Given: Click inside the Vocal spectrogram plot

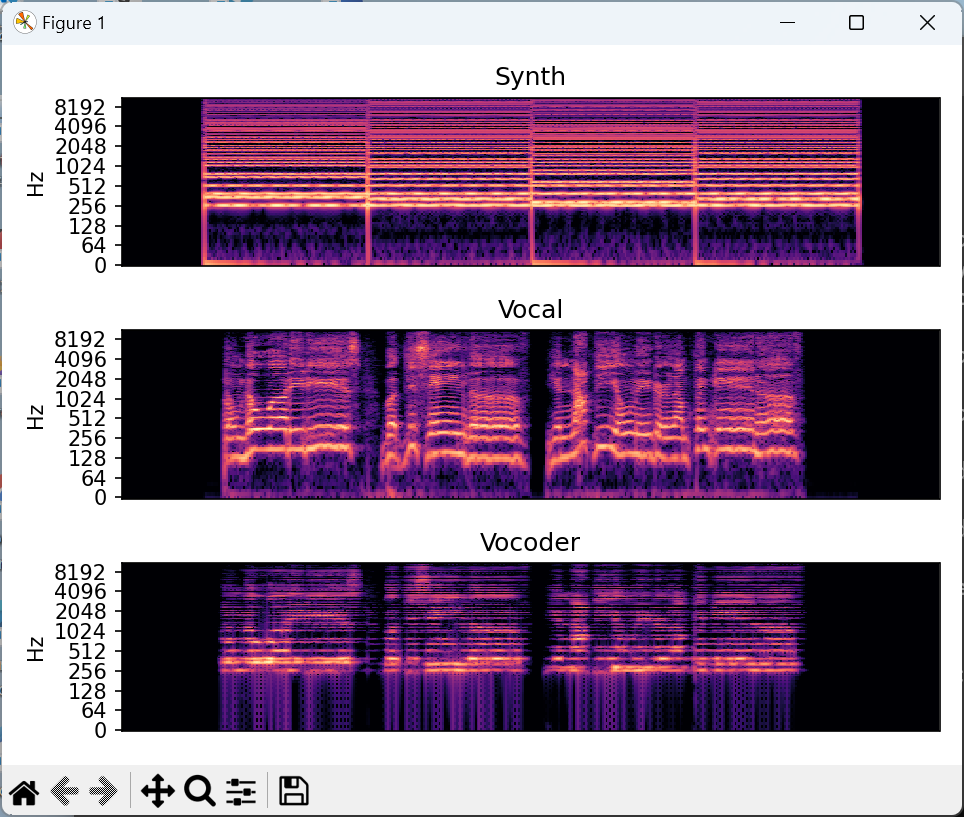Looking at the screenshot, I should [530, 414].
